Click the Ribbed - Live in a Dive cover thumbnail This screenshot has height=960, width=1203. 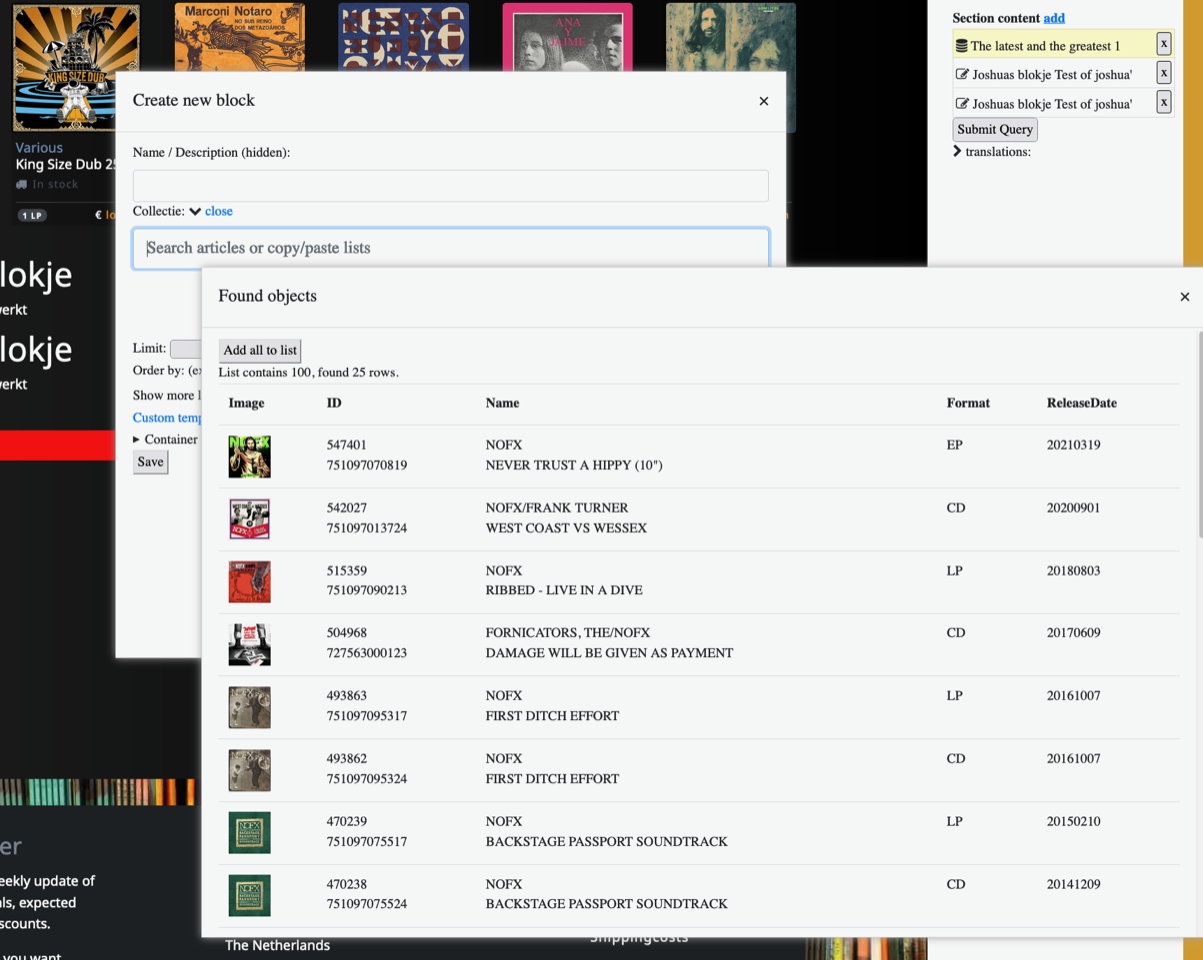point(249,582)
